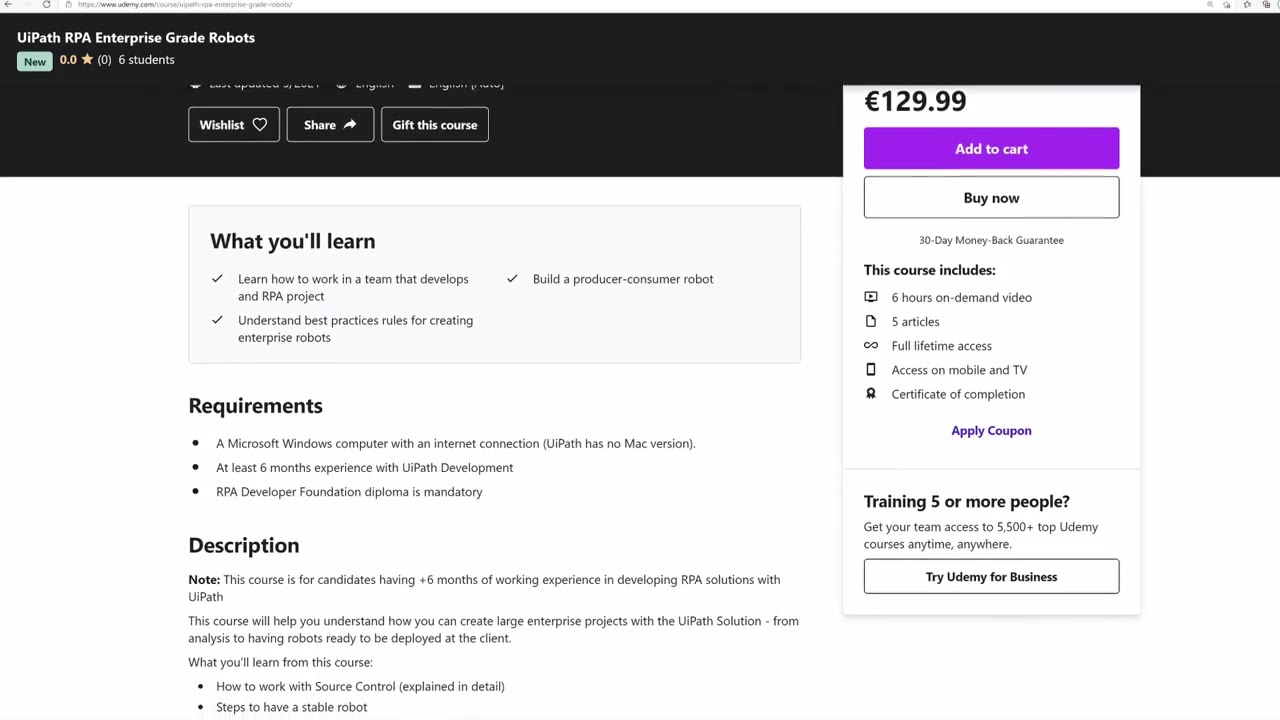Click checkmark beside 'Build a producer-consumer robot'
Image resolution: width=1280 pixels, height=720 pixels.
pyautogui.click(x=512, y=279)
